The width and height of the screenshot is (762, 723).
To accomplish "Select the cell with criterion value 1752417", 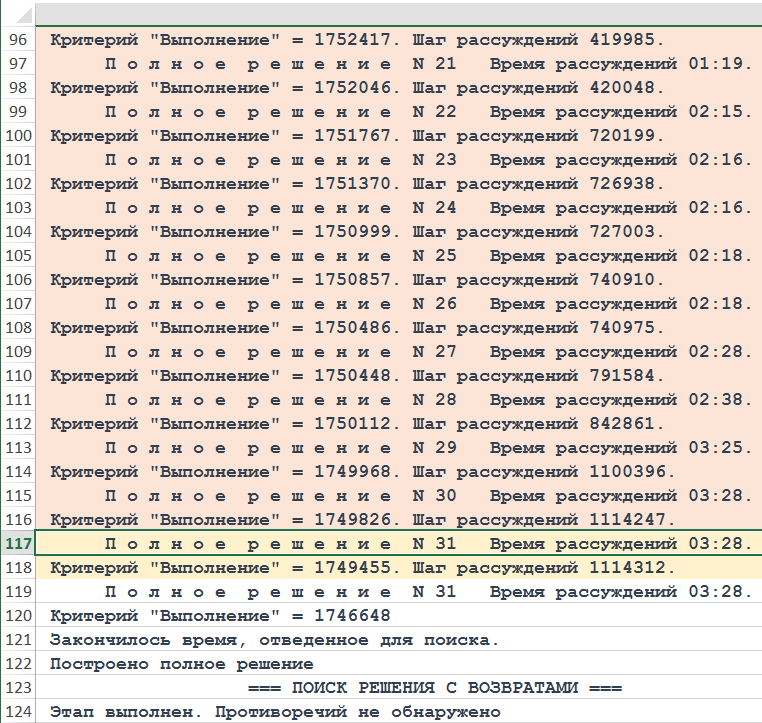I will (357, 40).
